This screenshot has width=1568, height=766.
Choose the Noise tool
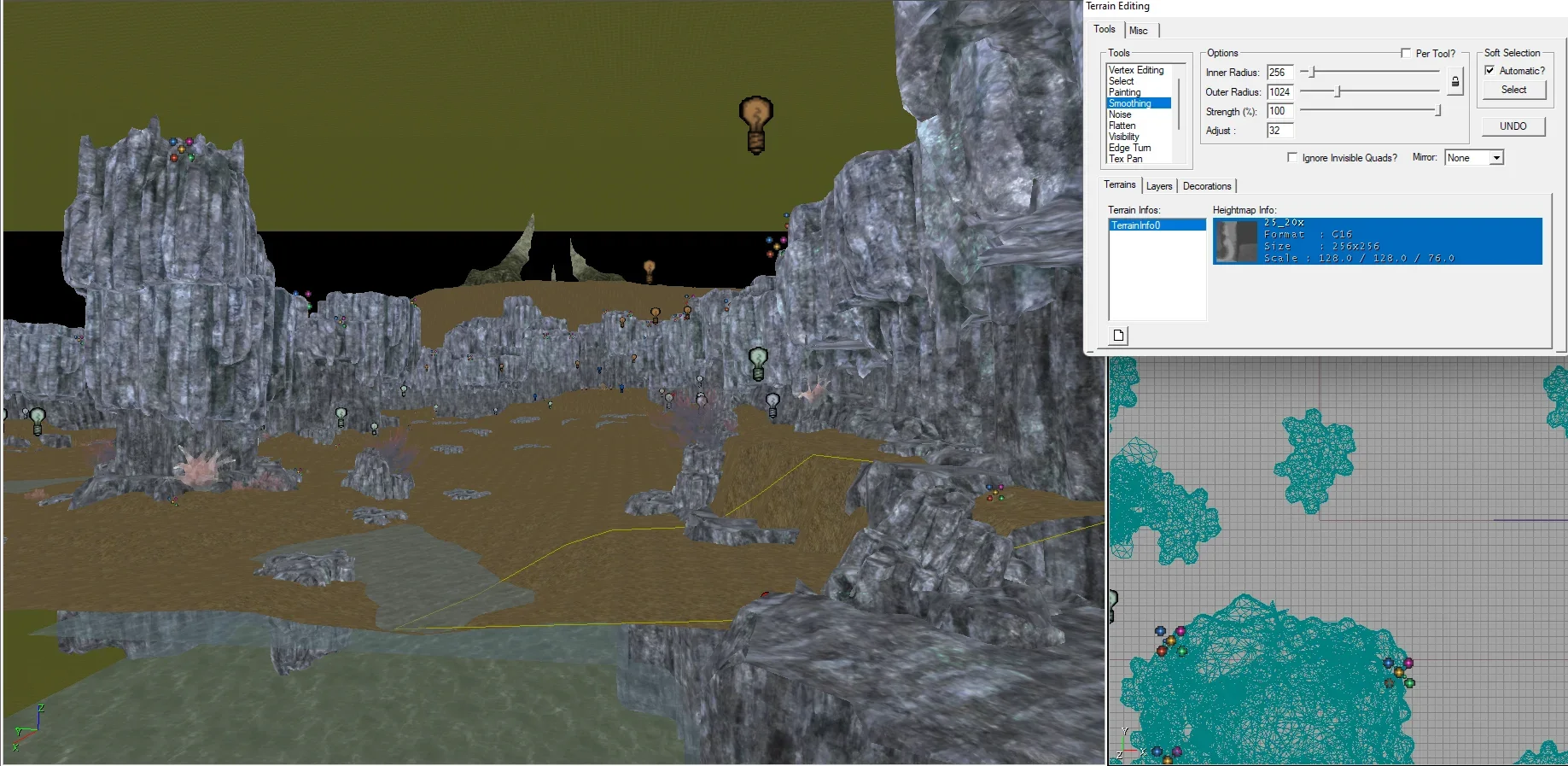click(x=1140, y=114)
